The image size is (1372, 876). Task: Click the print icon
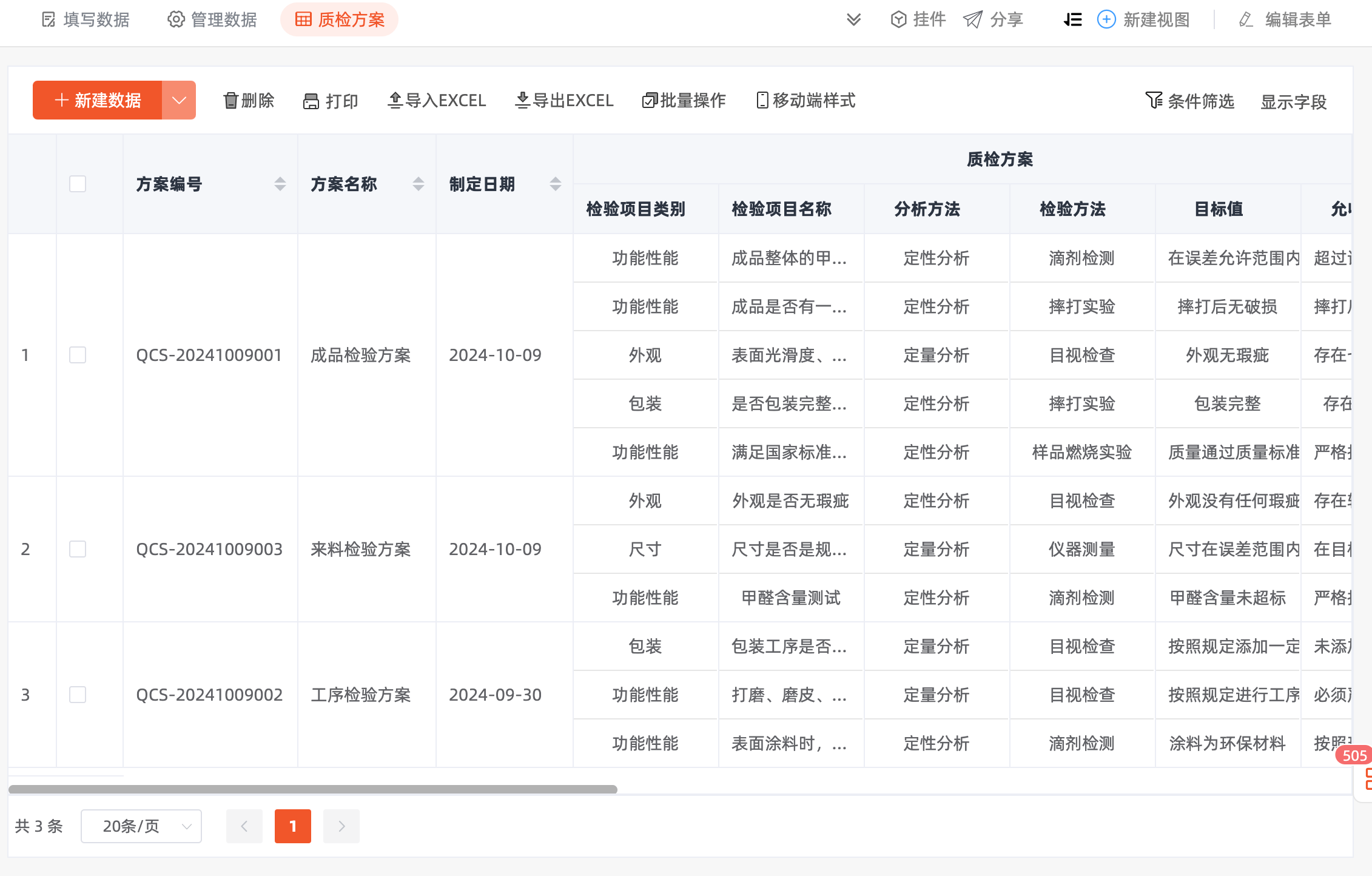(311, 101)
